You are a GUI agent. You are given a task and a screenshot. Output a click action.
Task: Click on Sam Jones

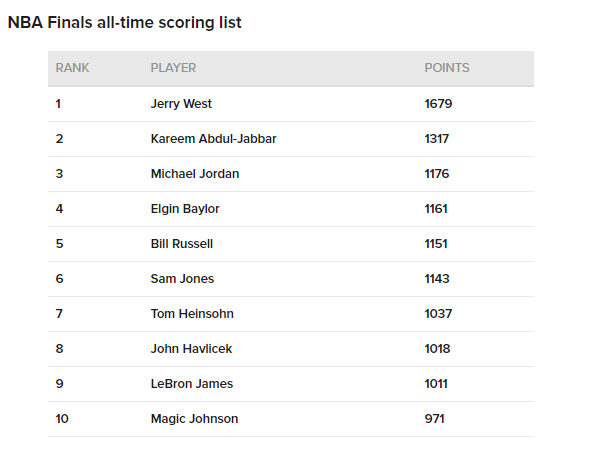(182, 279)
